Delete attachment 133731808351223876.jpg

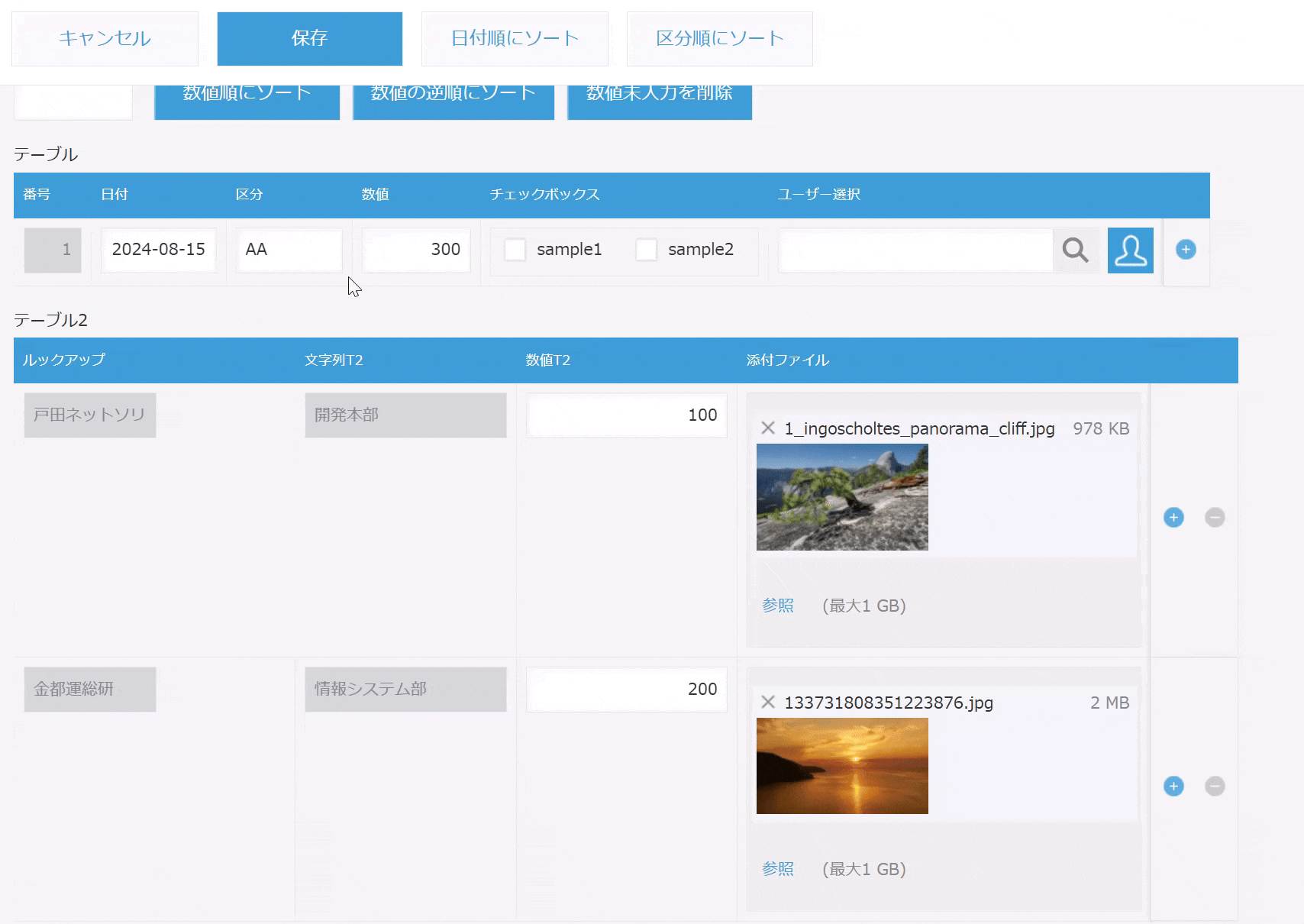768,703
